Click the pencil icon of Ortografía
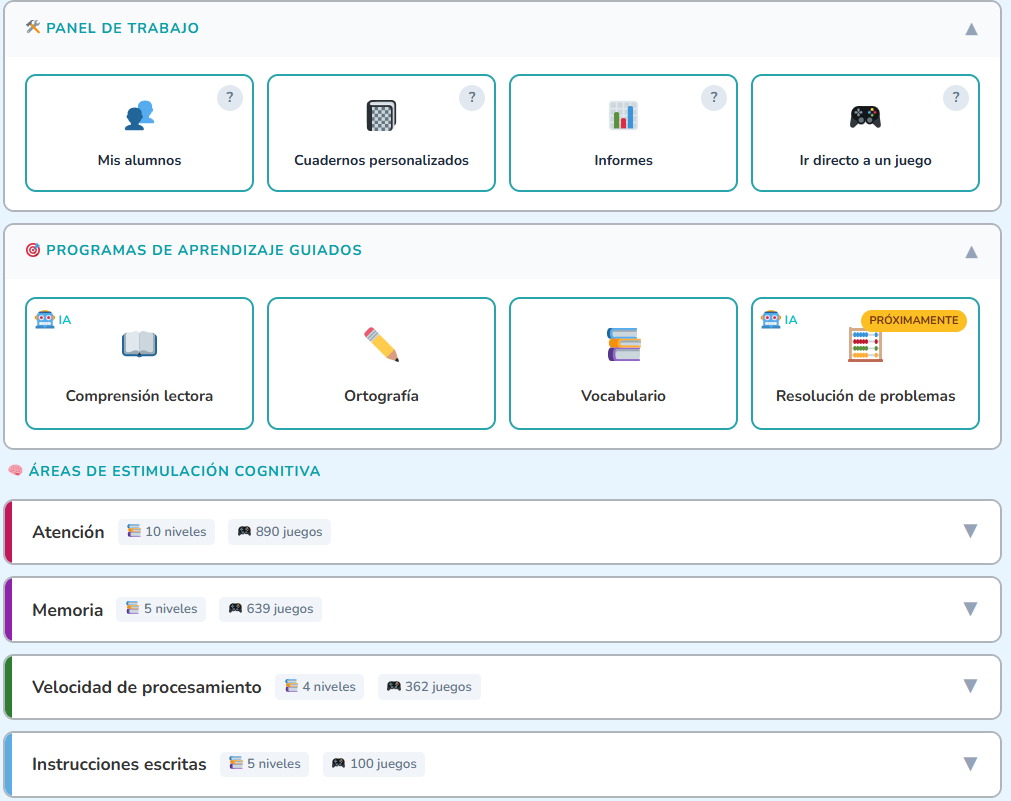 point(381,344)
